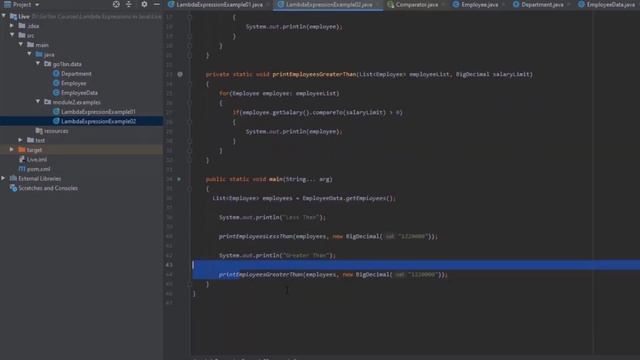640x360 pixels.
Task: Click the main method name
Action: (276, 179)
